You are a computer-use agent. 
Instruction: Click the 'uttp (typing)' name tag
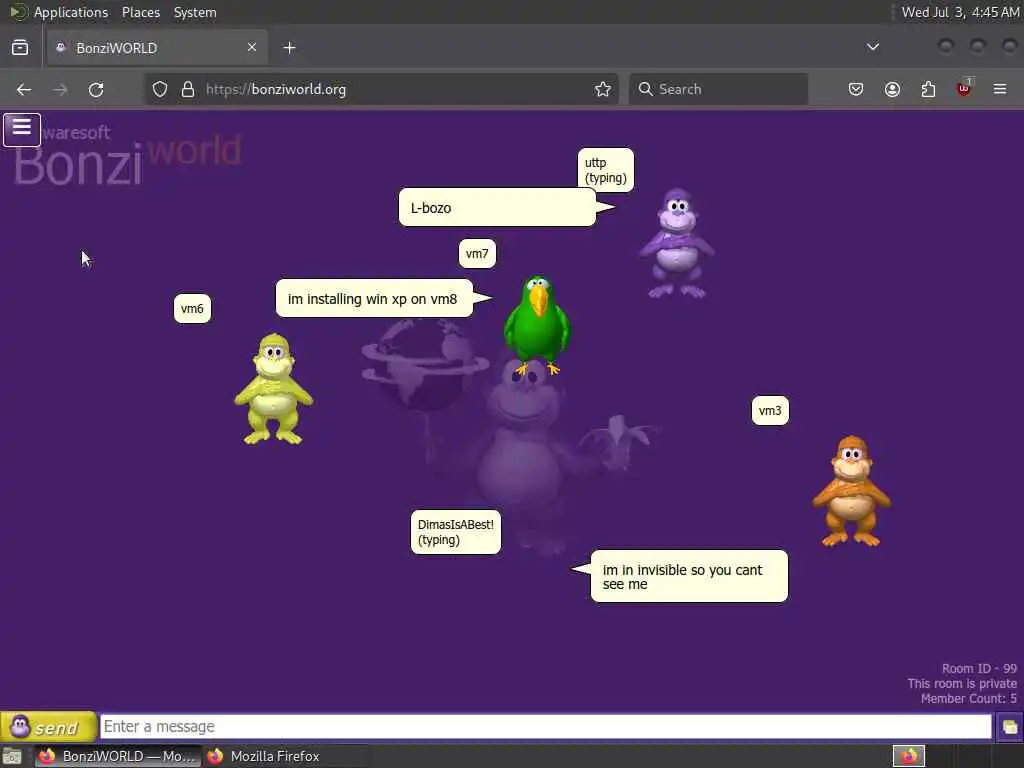[x=605, y=170]
